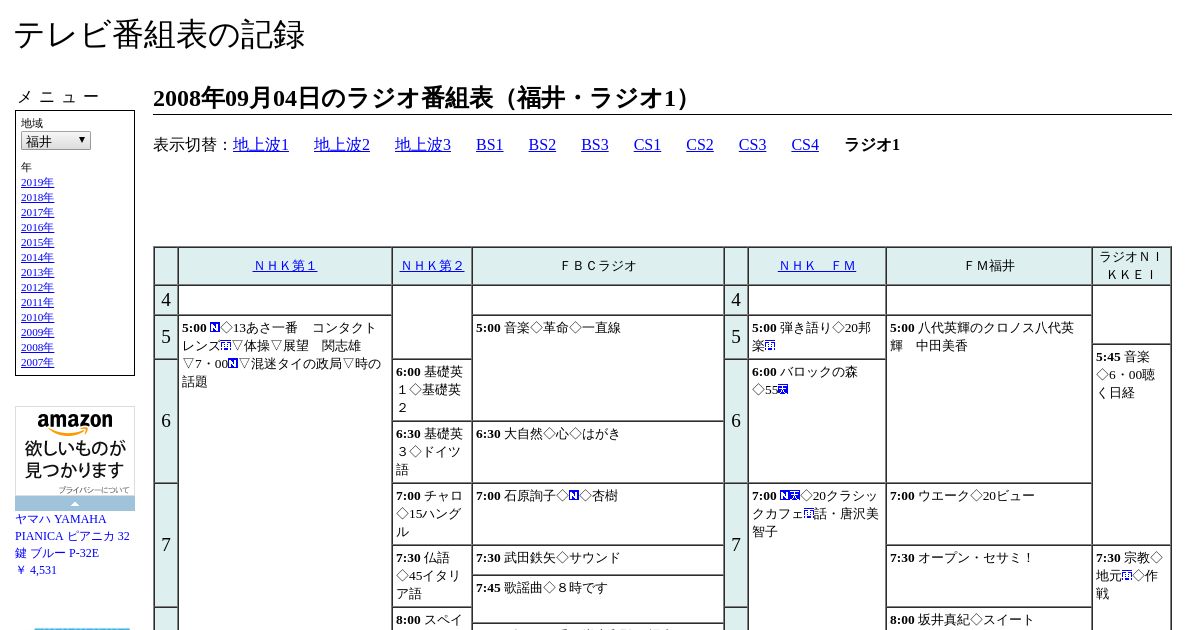
Task: Open the 福井 region dropdown
Action: (56, 141)
